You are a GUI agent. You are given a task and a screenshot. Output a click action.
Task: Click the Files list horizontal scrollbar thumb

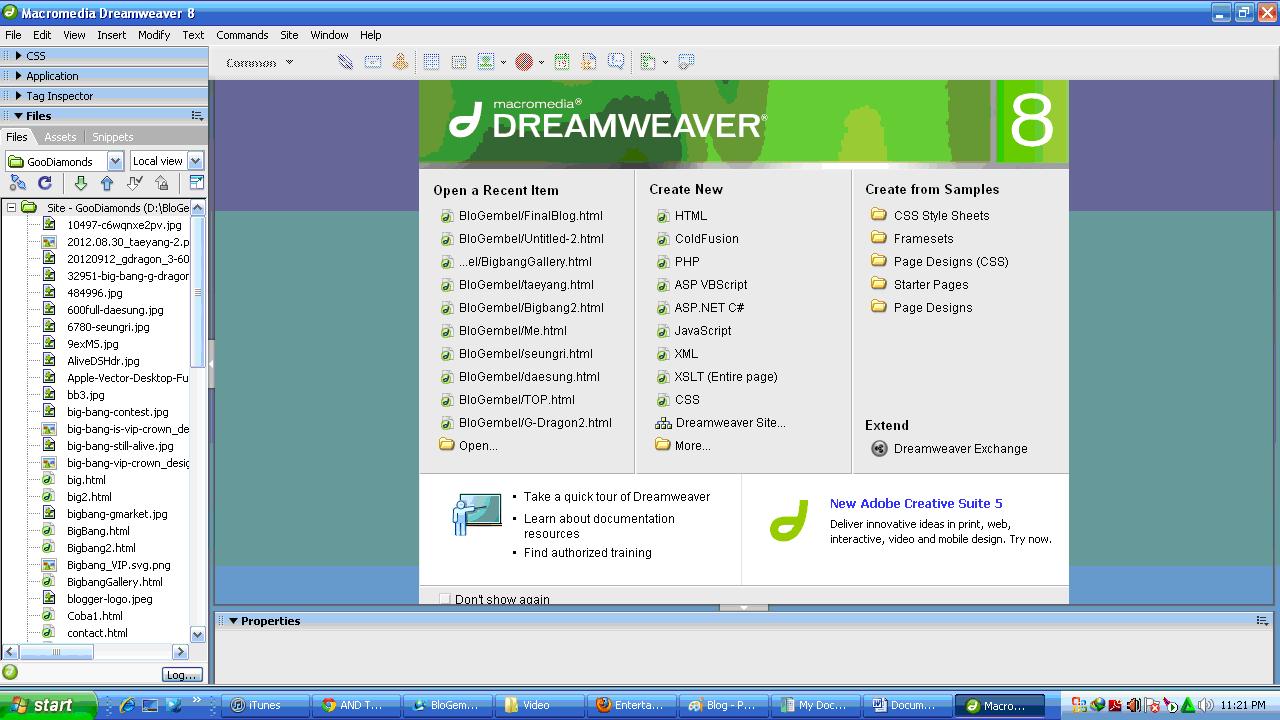click(57, 652)
